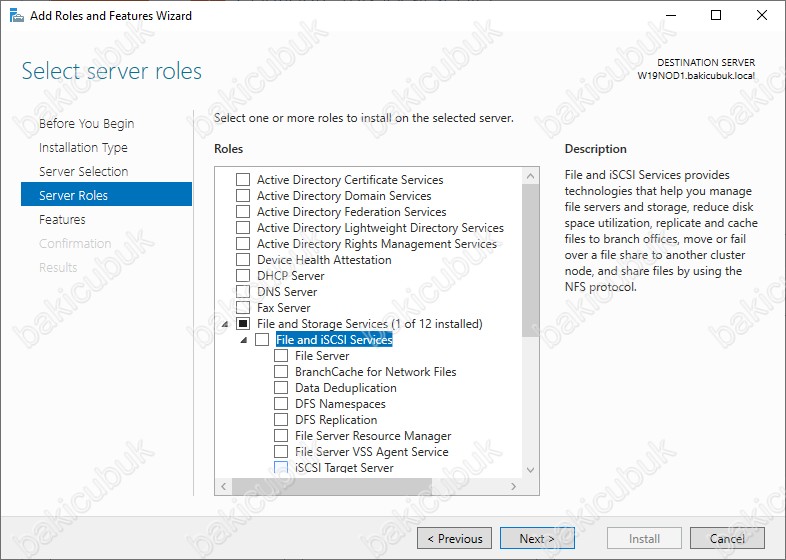Check the Data Deduplication checkbox

click(281, 388)
